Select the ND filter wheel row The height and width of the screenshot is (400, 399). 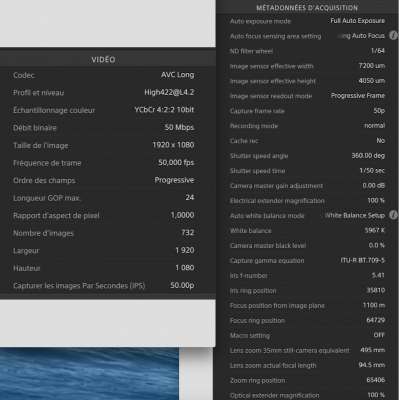click(x=307, y=51)
